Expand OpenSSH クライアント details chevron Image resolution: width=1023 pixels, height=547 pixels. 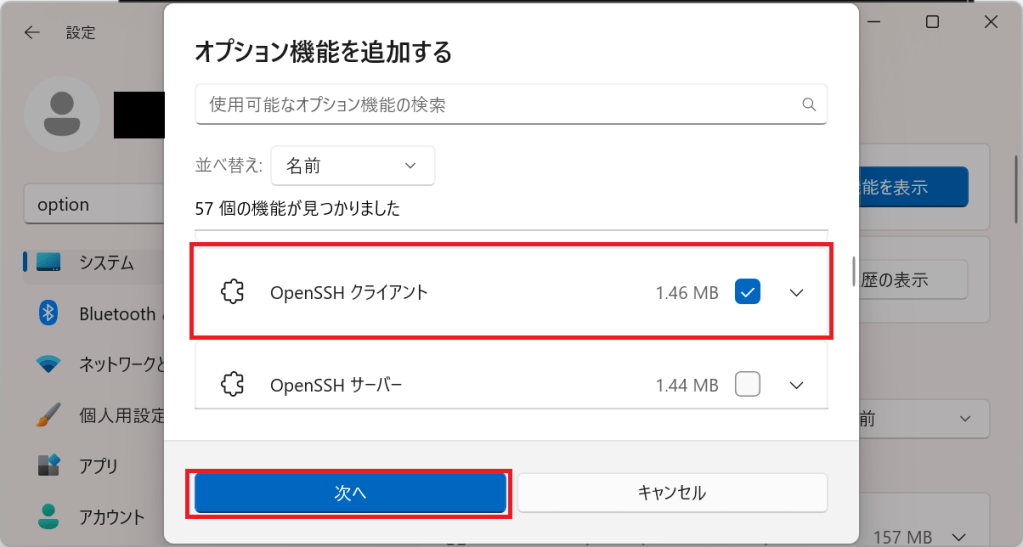[x=797, y=293]
